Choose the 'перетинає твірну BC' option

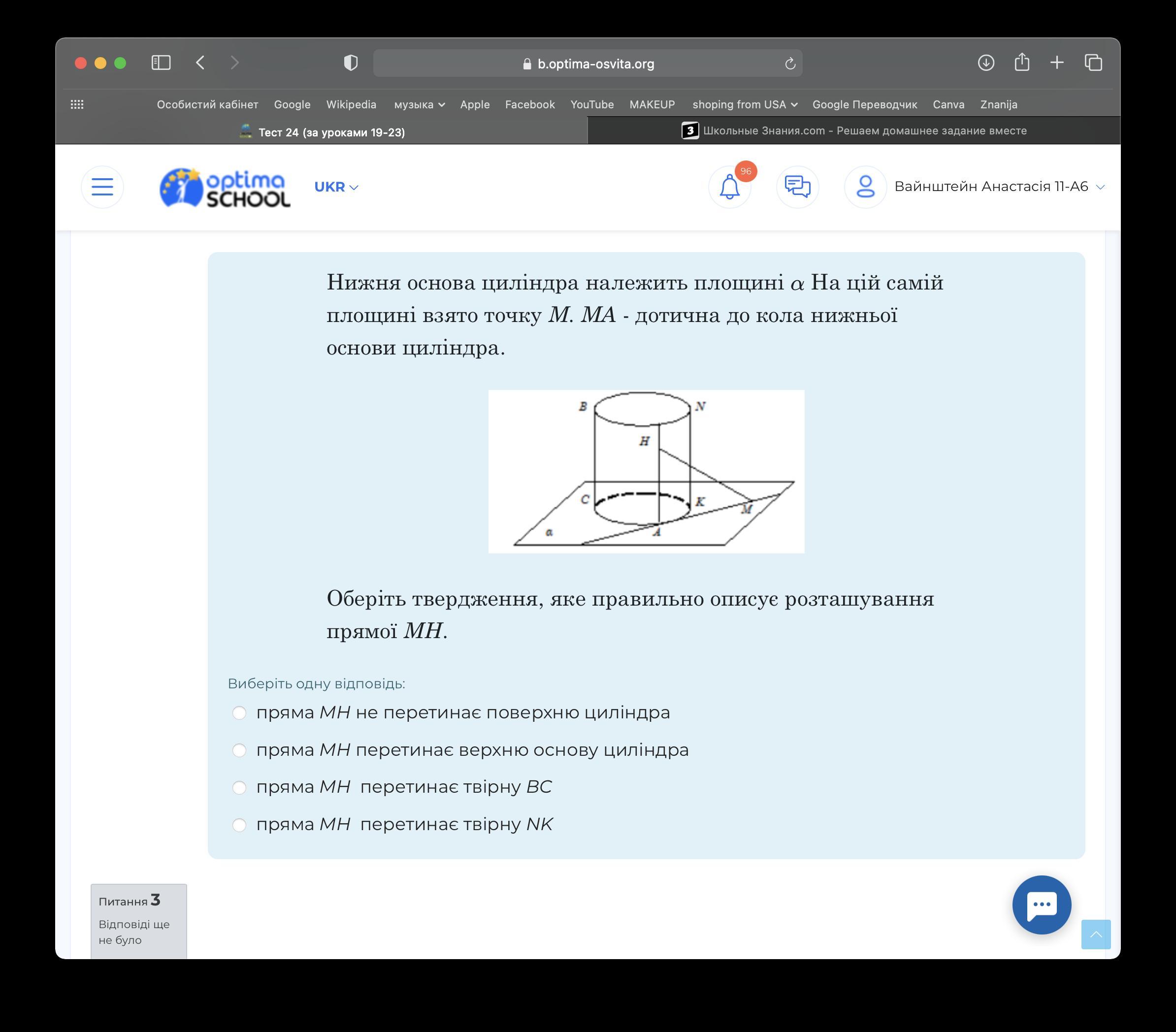pyautogui.click(x=239, y=787)
